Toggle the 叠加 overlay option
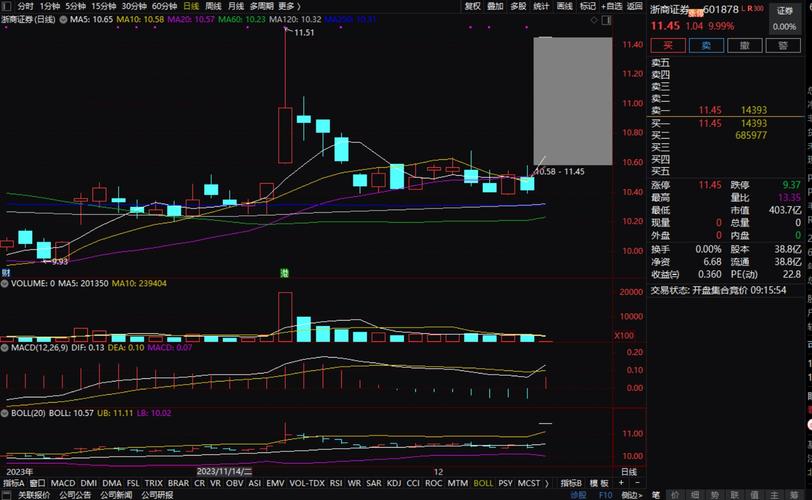812x500 pixels. [495, 6]
